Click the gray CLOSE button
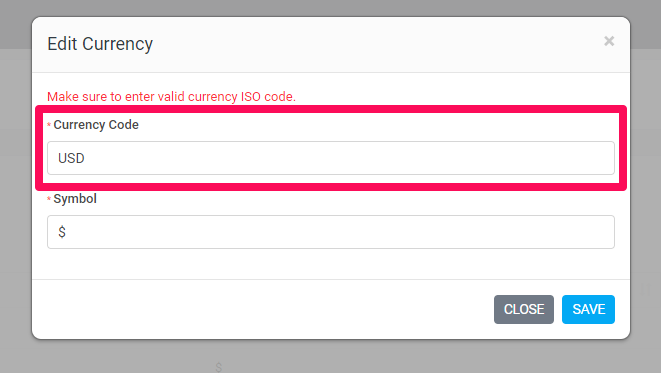The height and width of the screenshot is (373, 661). pyautogui.click(x=524, y=309)
